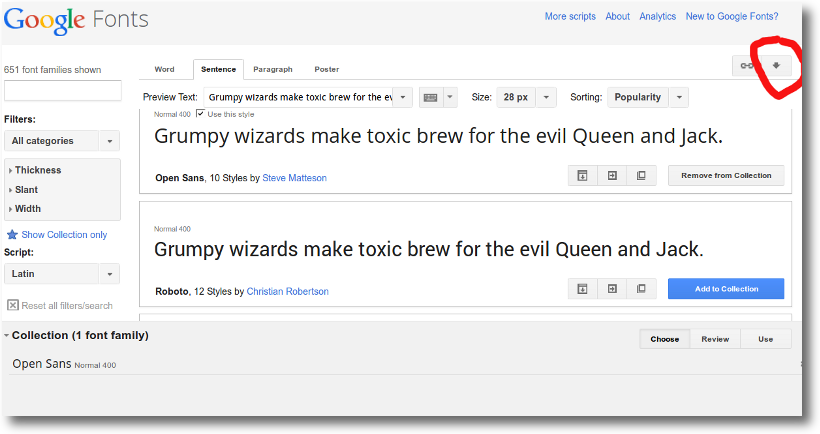
Task: Open the Analytics link
Action: click(x=657, y=16)
